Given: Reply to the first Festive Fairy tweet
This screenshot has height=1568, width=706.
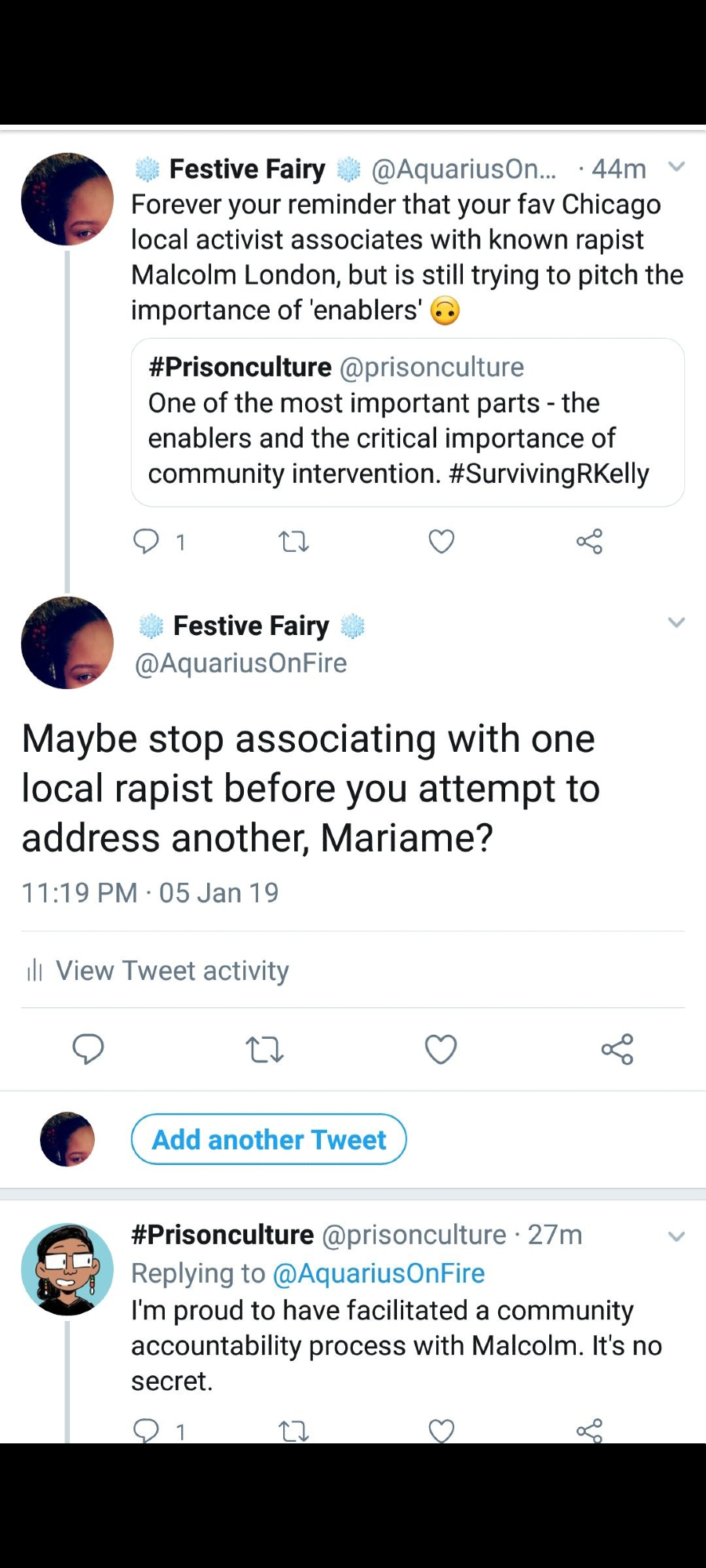Looking at the screenshot, I should point(147,541).
